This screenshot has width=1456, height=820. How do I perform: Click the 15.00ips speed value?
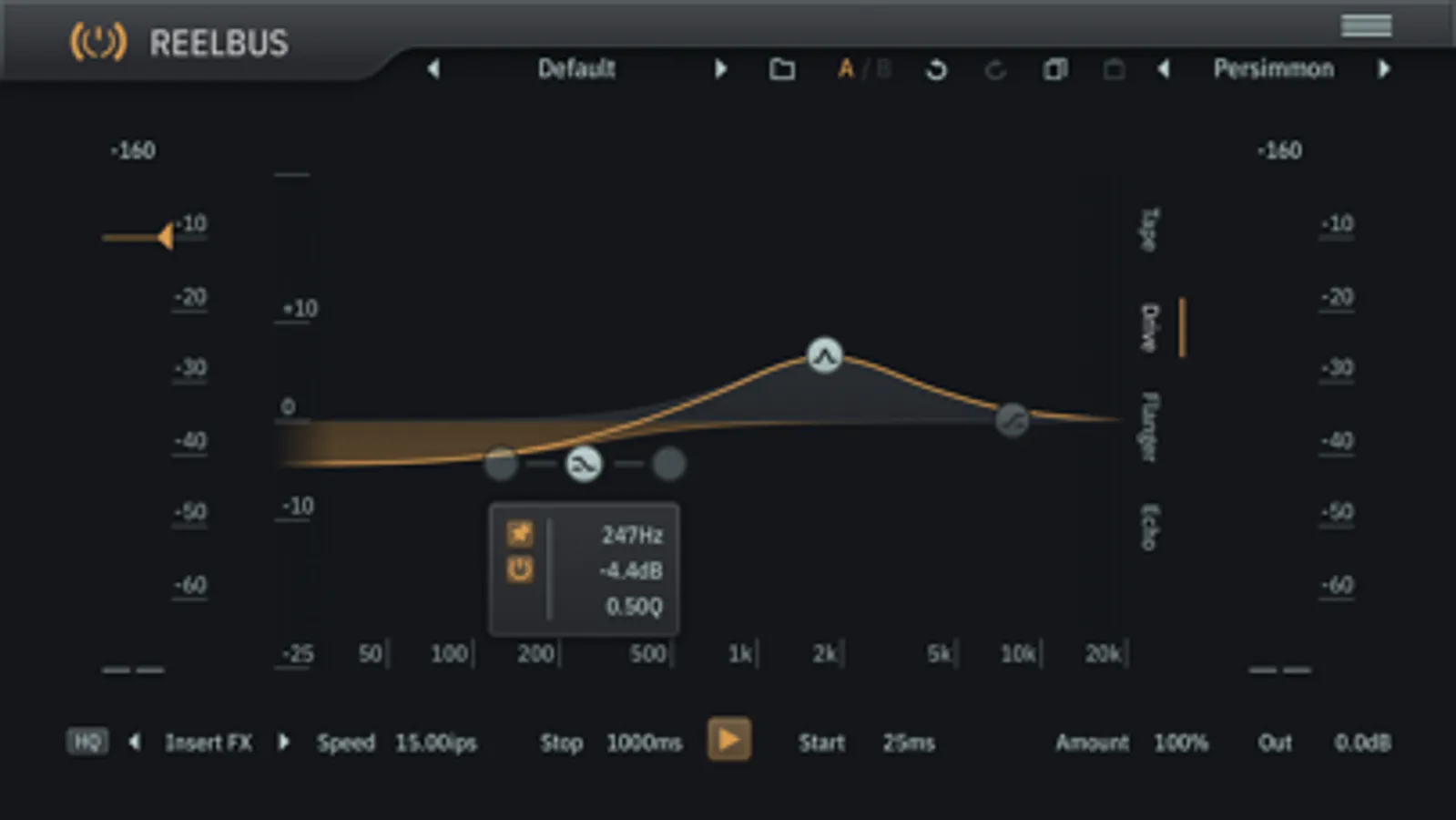tap(436, 743)
